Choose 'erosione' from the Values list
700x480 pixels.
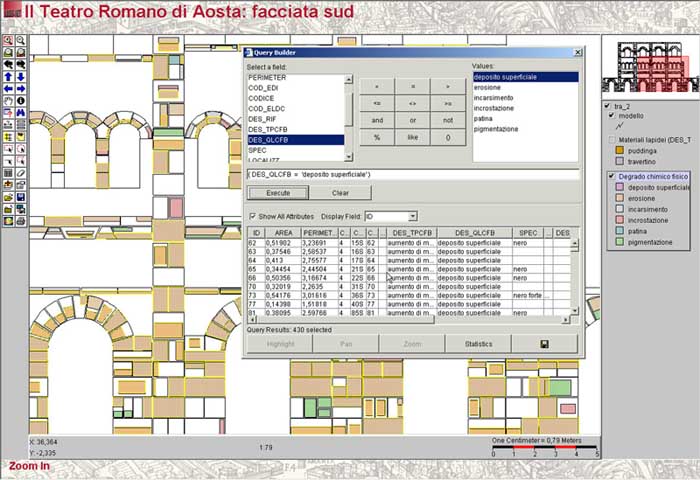(x=488, y=87)
